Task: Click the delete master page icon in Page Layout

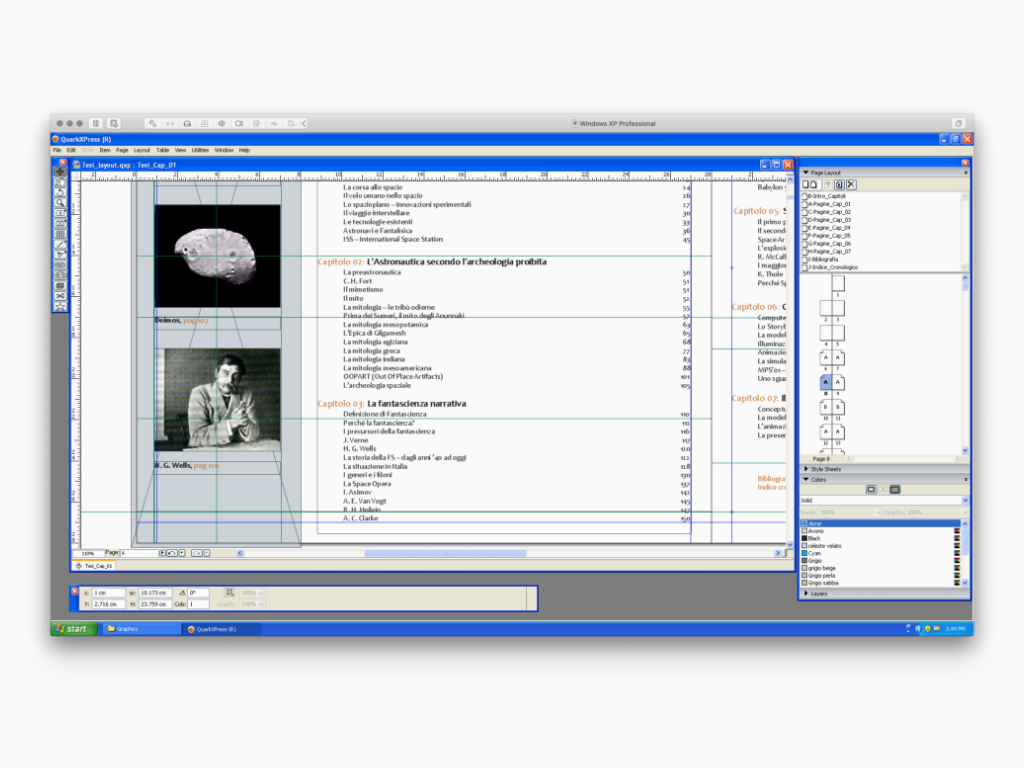Action: tap(851, 185)
